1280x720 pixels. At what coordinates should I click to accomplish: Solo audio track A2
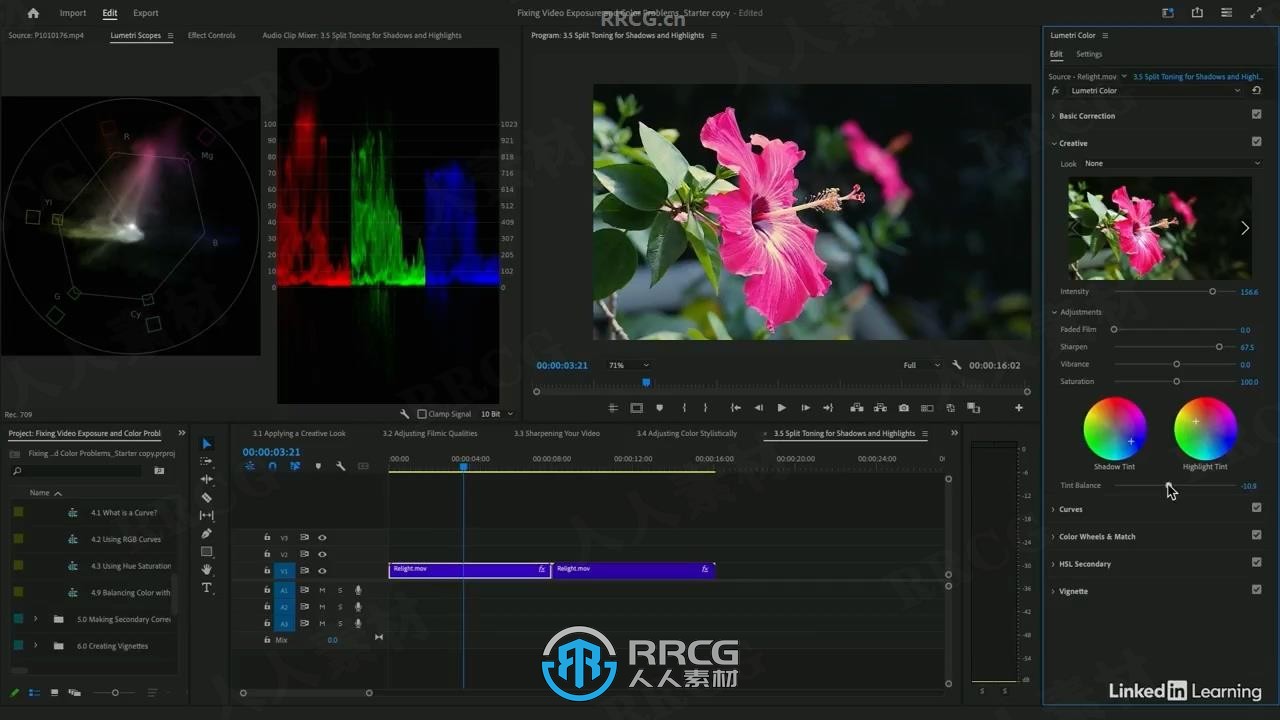click(x=340, y=607)
